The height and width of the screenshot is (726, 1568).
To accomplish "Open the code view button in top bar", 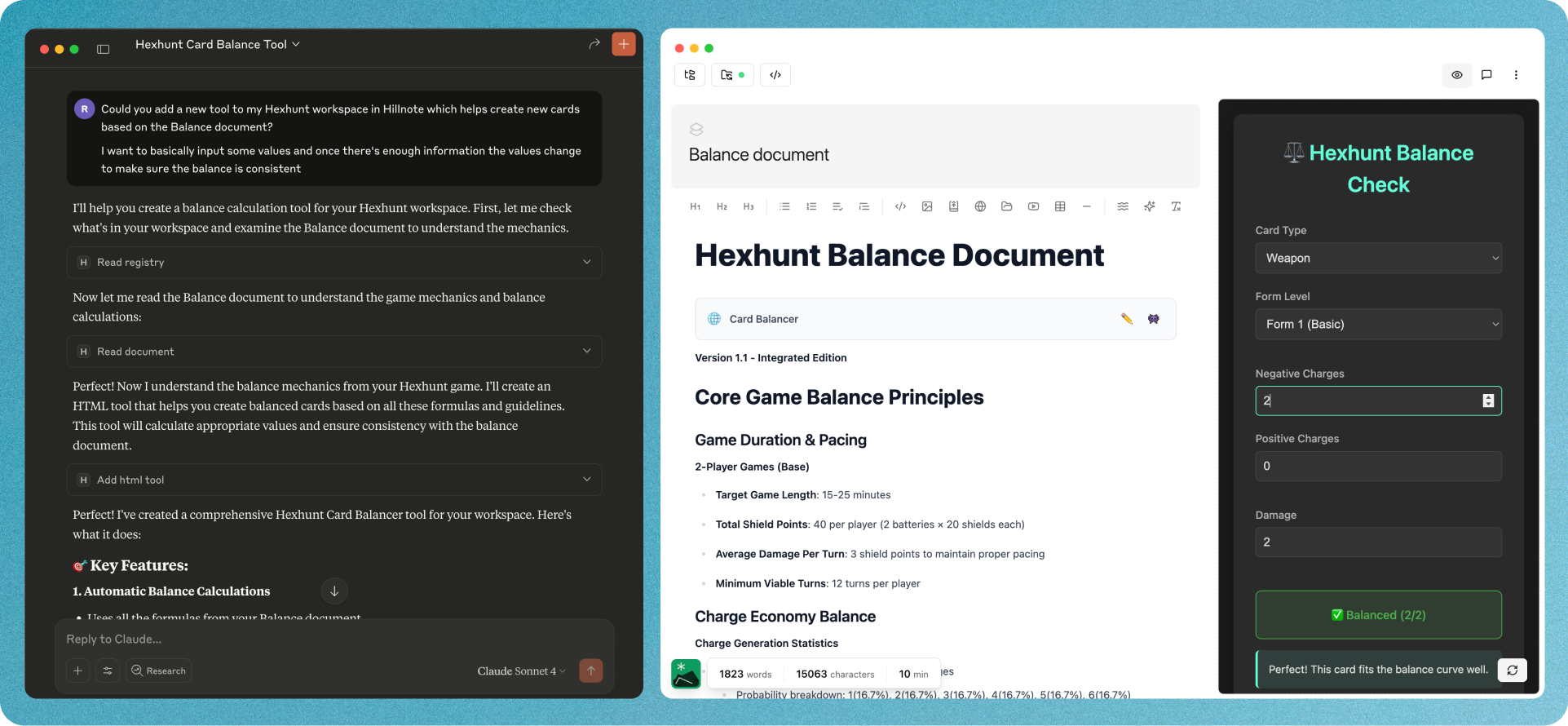I will (x=775, y=75).
